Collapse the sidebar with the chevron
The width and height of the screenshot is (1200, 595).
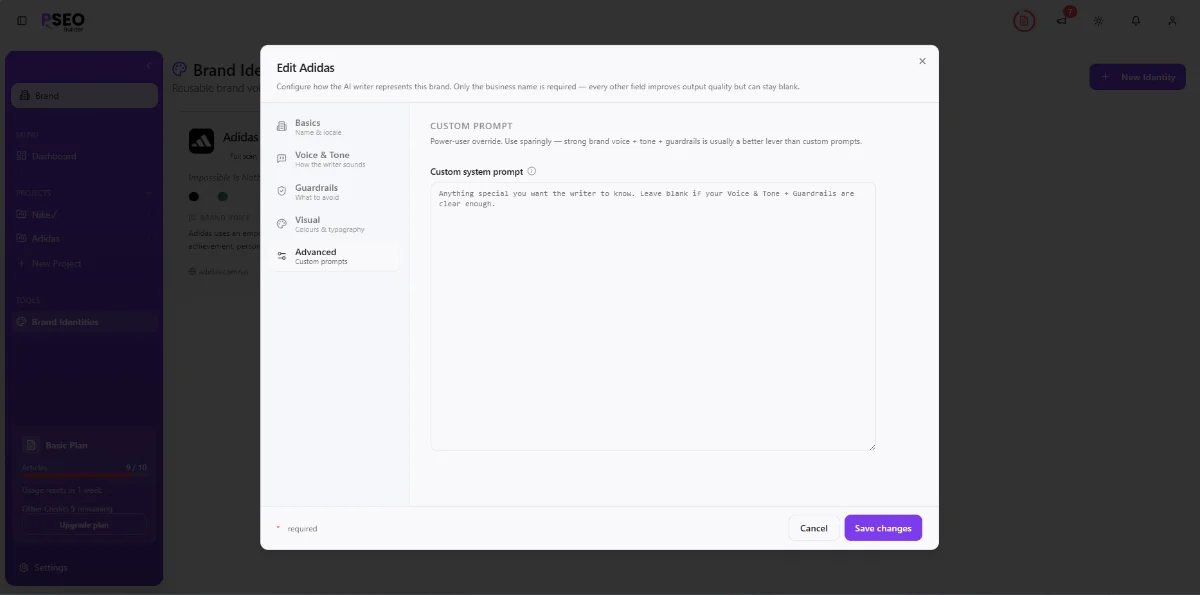(148, 66)
